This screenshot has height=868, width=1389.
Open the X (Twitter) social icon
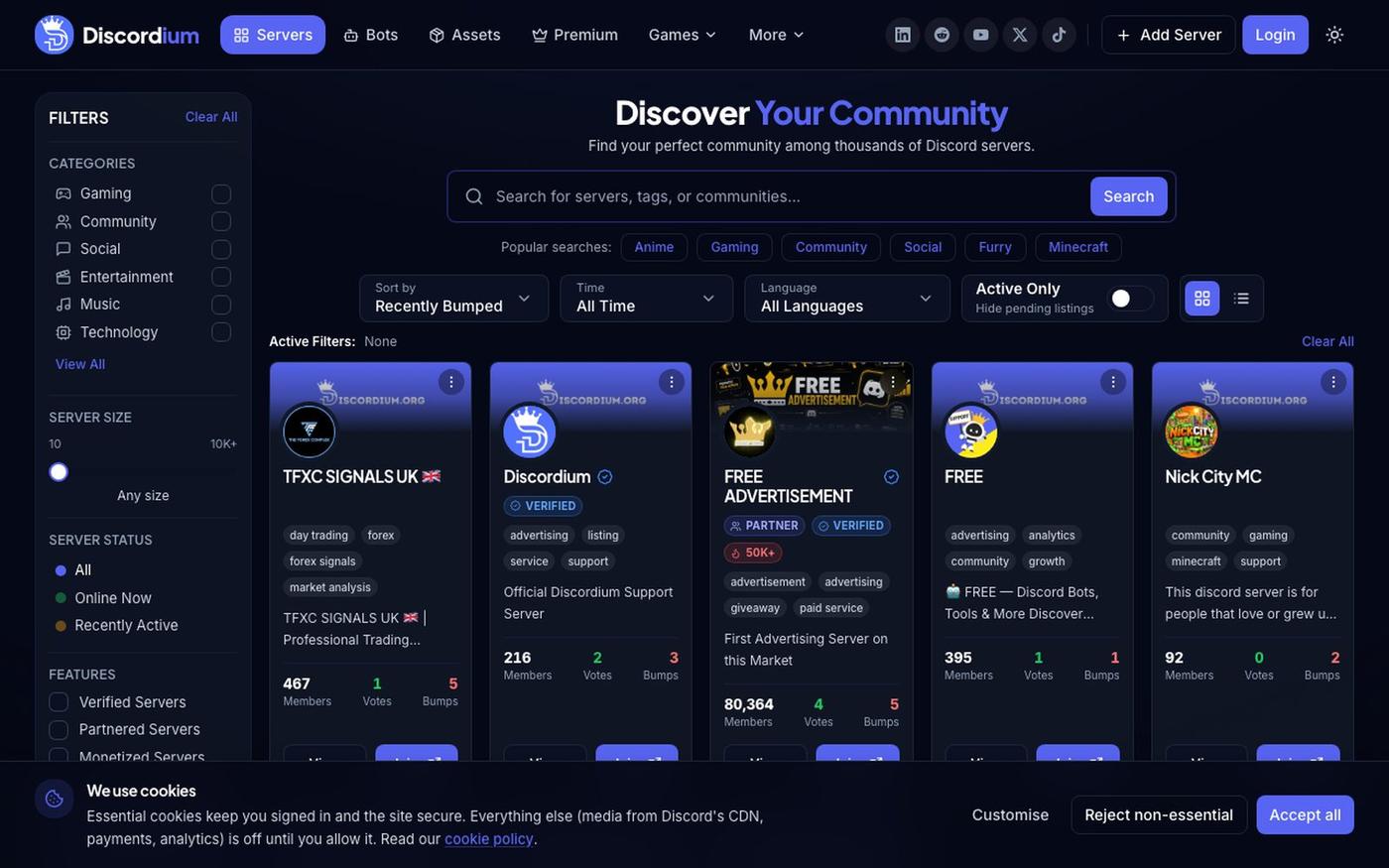(1020, 35)
